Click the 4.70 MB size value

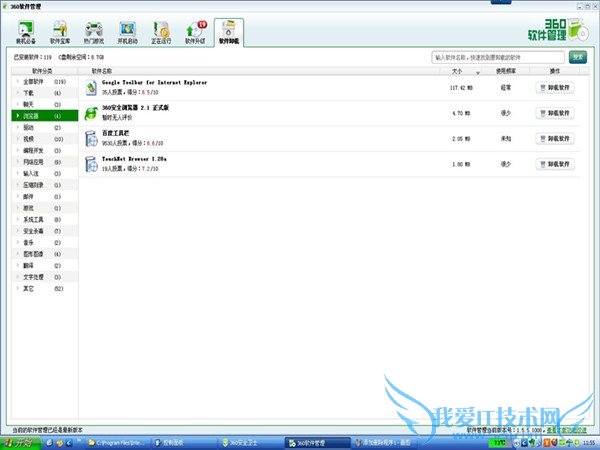tap(461, 113)
